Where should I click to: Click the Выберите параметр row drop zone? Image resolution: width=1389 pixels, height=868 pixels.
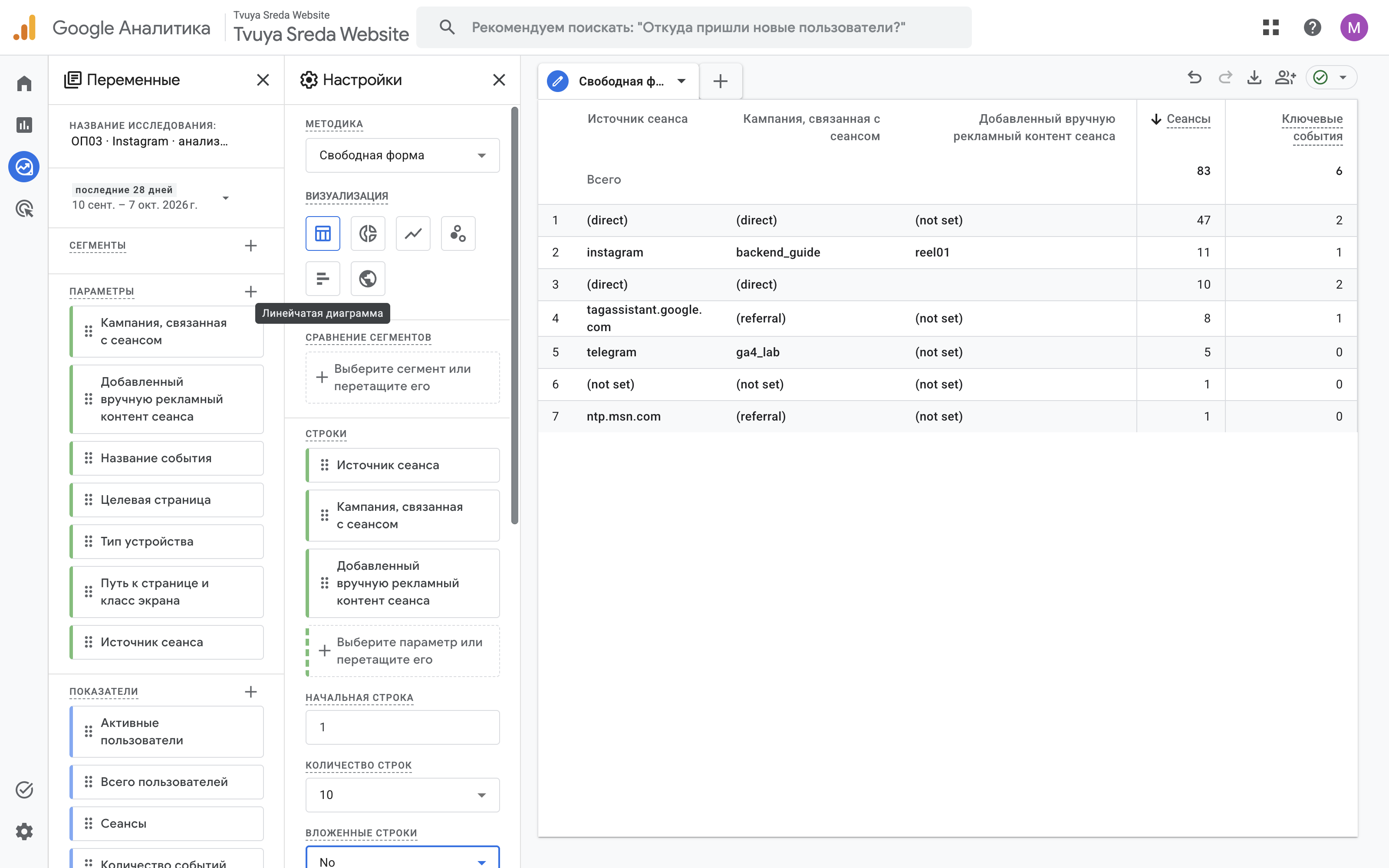[x=402, y=651]
